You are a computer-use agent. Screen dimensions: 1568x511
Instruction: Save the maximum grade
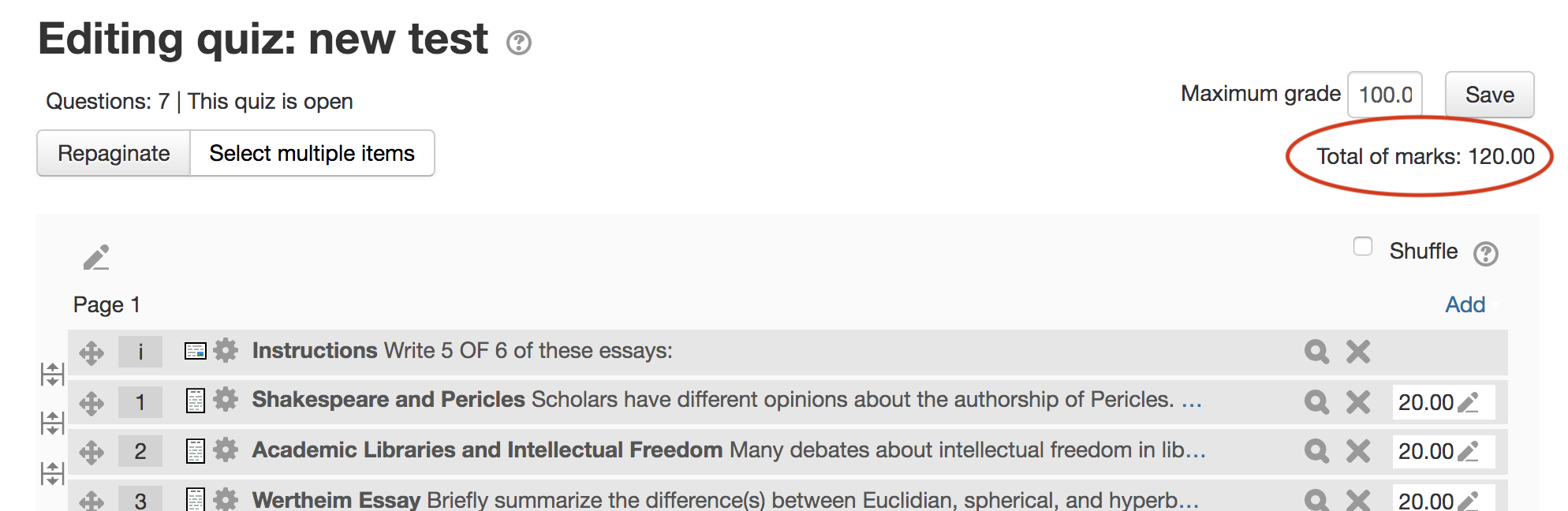point(1489,95)
